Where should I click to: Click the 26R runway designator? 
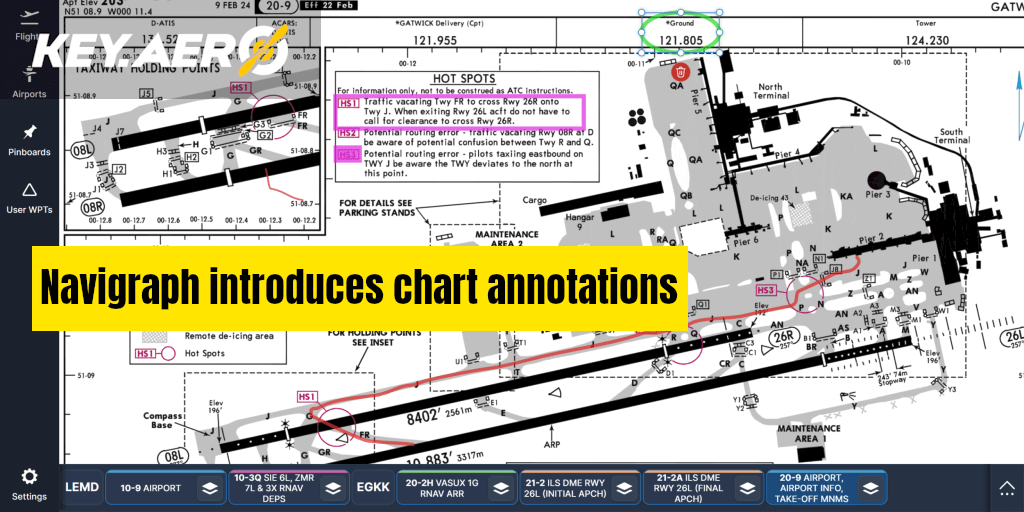coord(782,338)
